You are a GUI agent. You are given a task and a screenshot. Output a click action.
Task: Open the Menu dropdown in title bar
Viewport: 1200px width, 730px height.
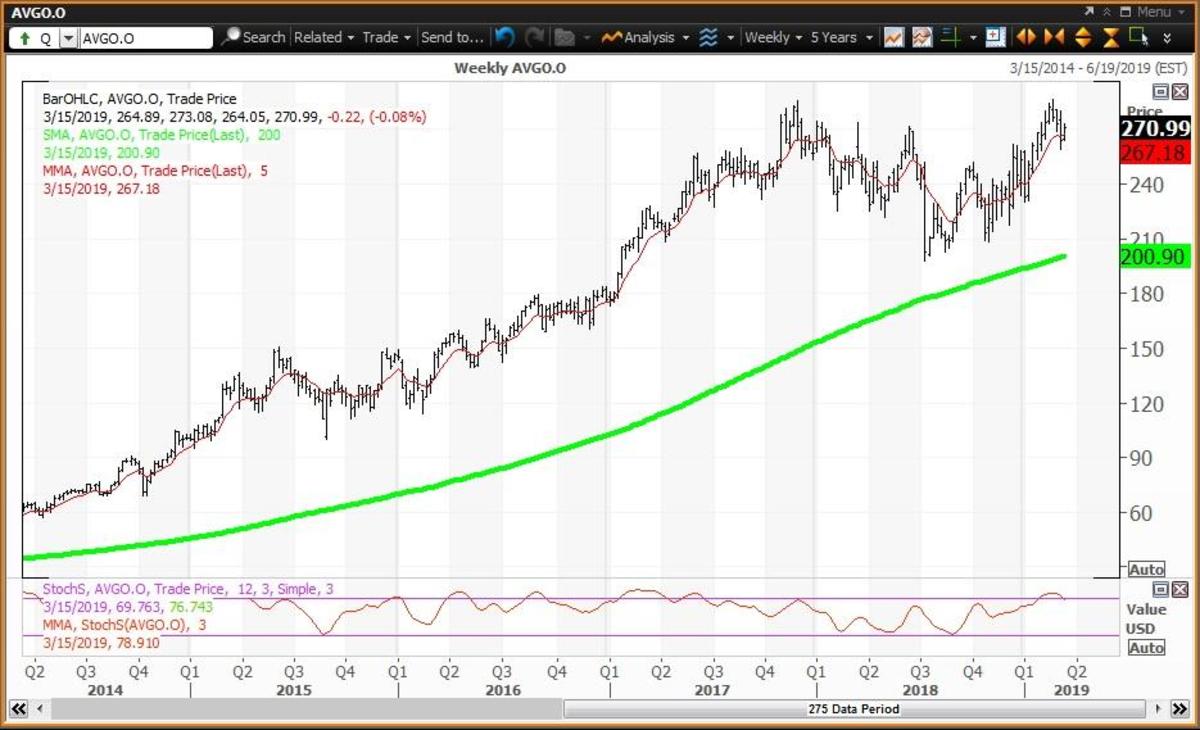click(1161, 11)
